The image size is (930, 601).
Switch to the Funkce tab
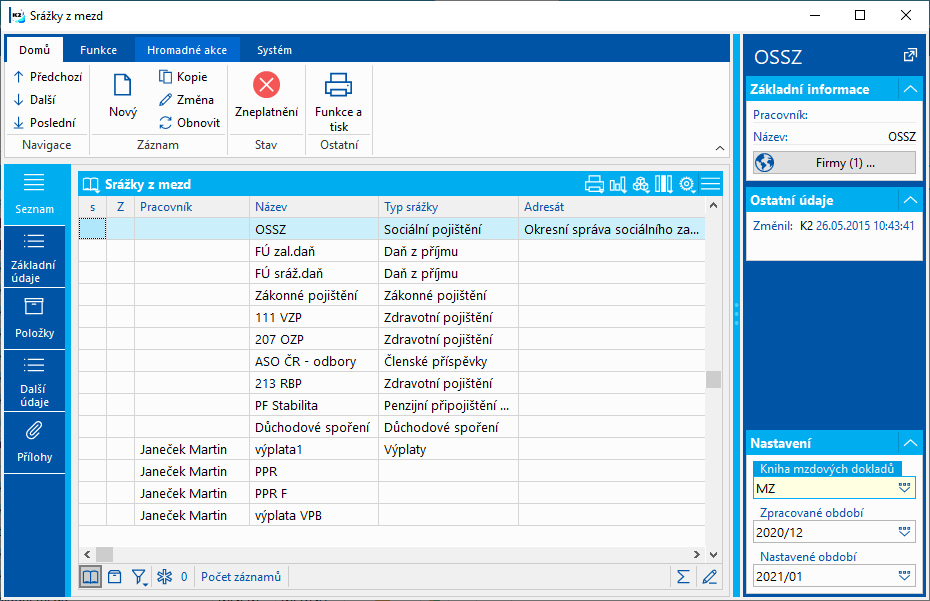coord(98,50)
